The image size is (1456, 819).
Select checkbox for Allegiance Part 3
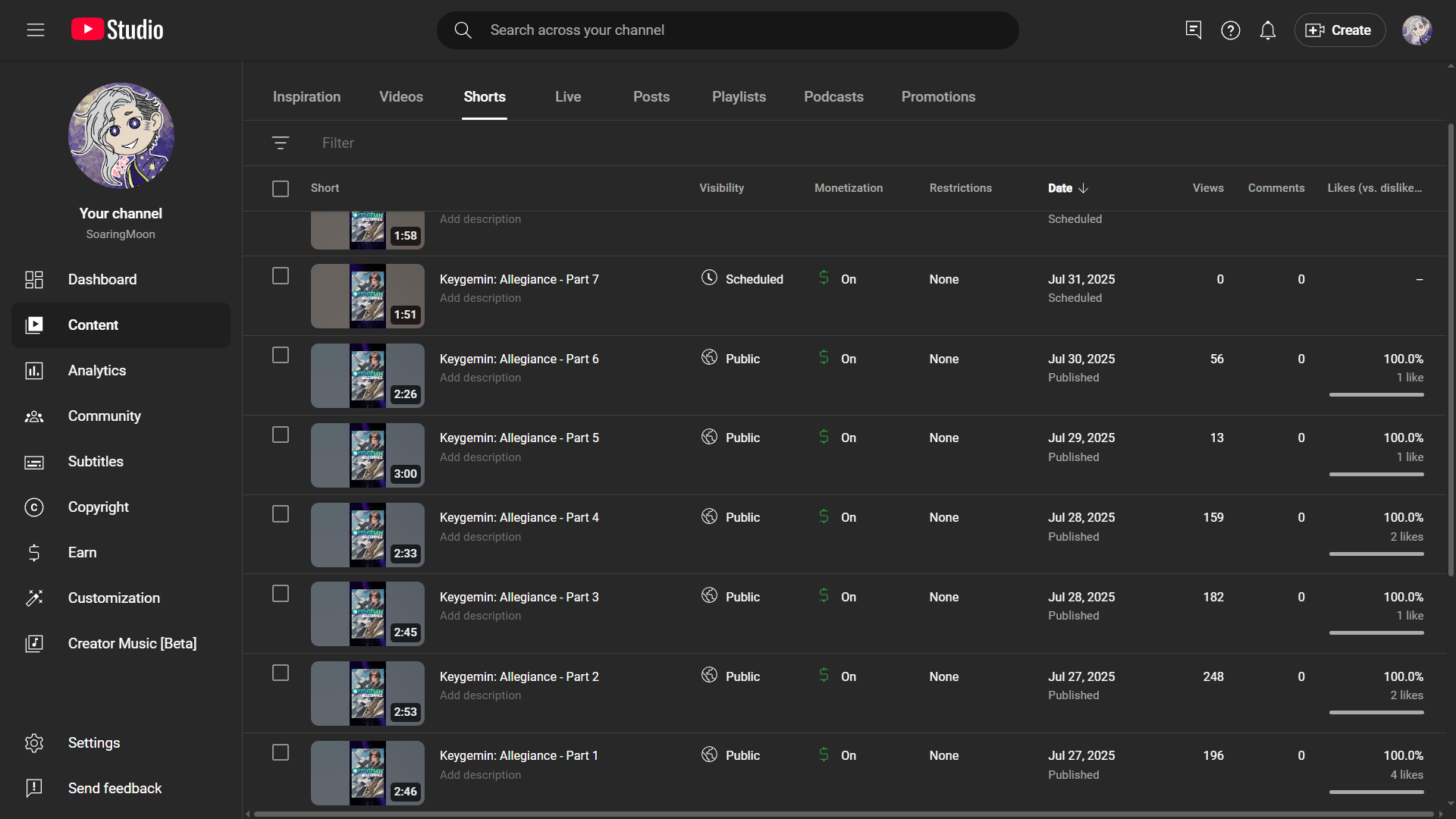(281, 594)
